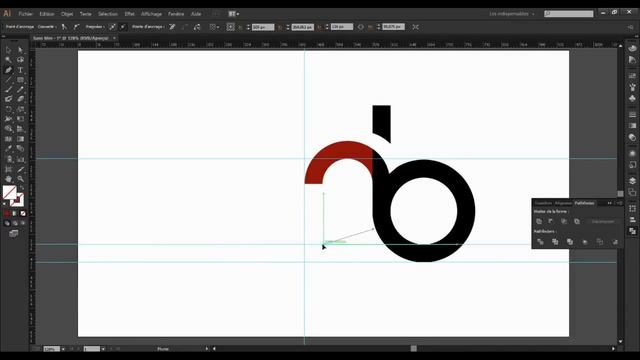Viewport: 640px width, 360px height.
Task: Open the Texte menu
Action: point(86,14)
